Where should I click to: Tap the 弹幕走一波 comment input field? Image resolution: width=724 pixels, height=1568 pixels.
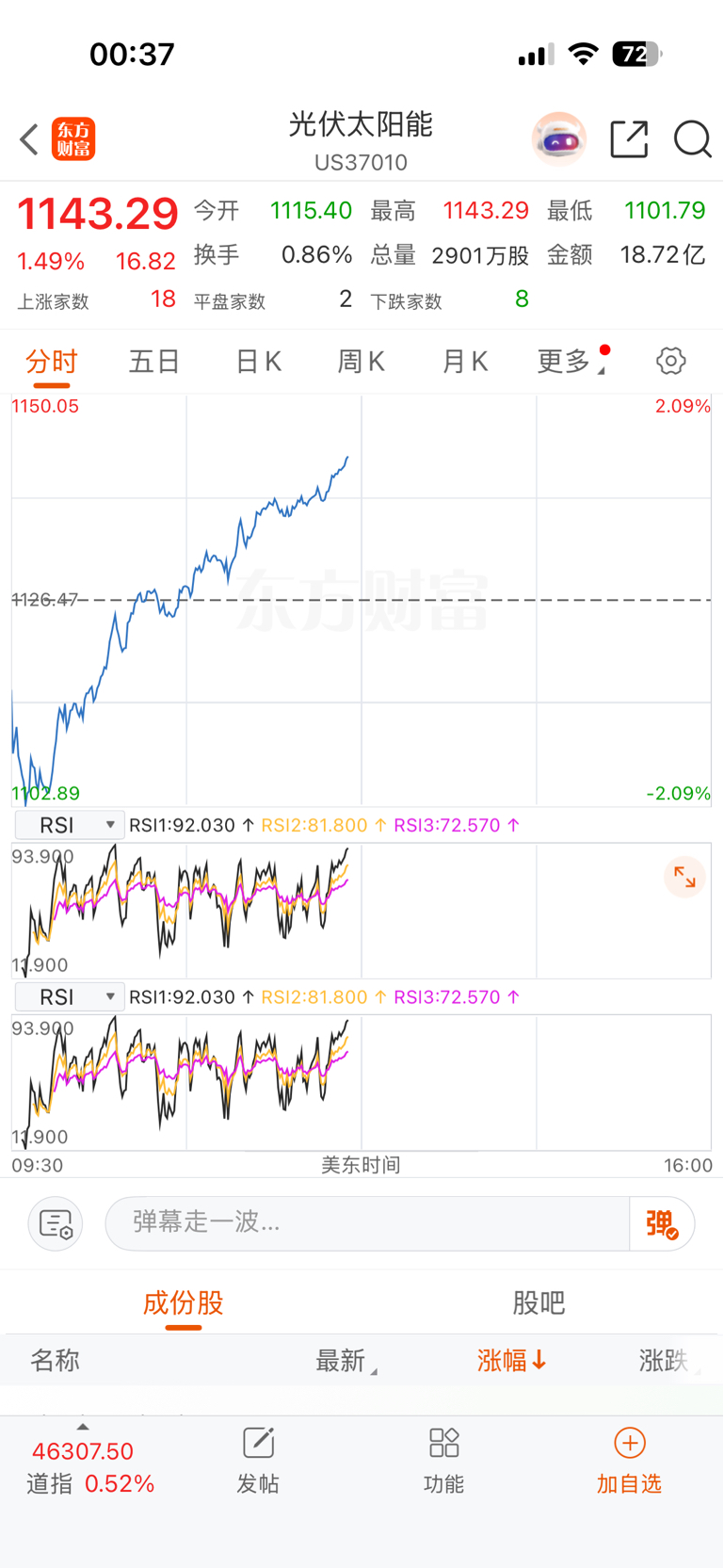pyautogui.click(x=367, y=1223)
